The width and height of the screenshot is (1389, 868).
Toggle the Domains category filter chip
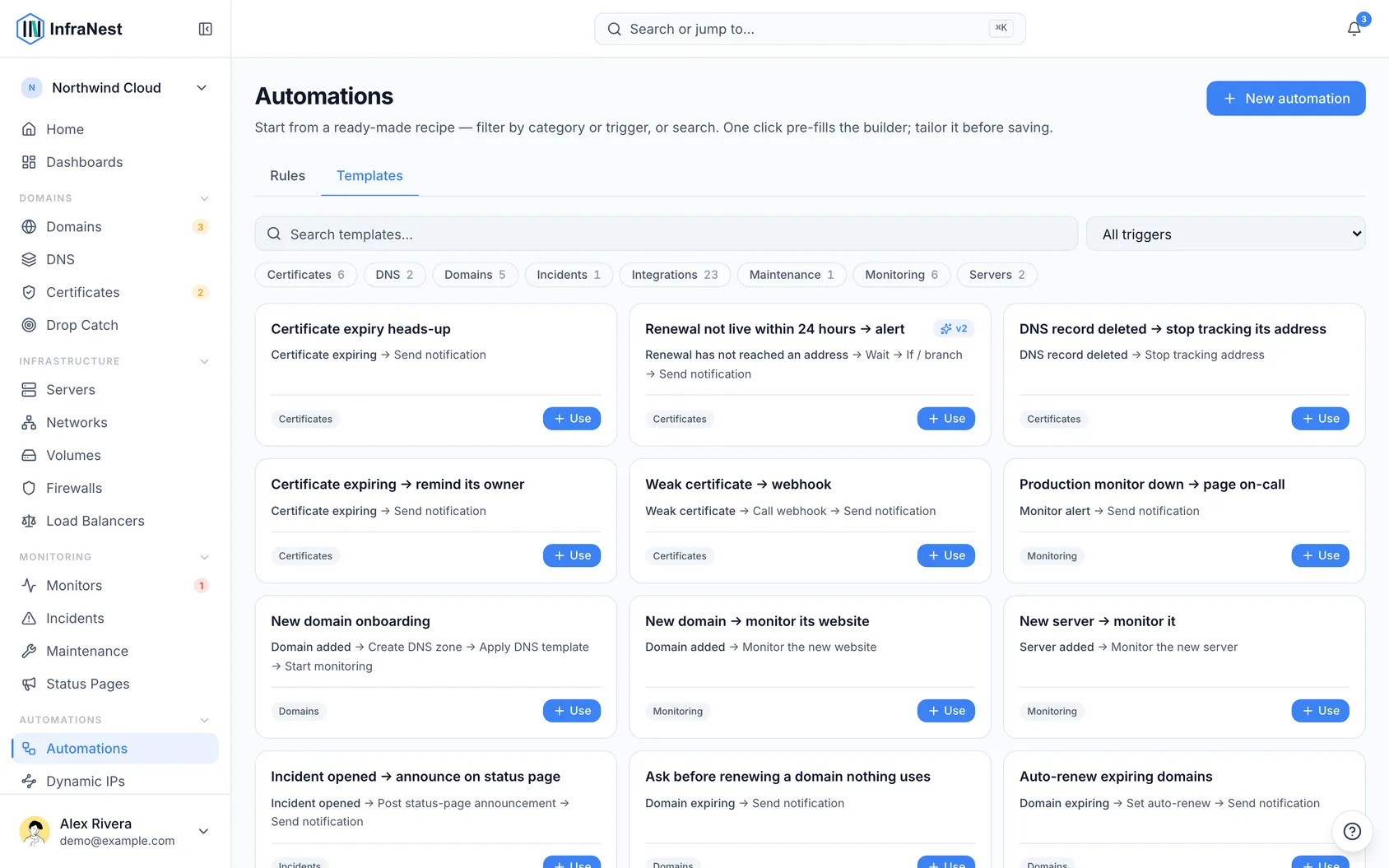tap(475, 275)
